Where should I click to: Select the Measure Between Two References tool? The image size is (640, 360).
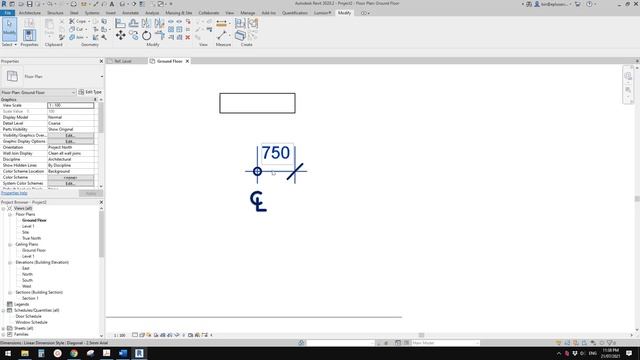pyautogui.click(x=222, y=36)
